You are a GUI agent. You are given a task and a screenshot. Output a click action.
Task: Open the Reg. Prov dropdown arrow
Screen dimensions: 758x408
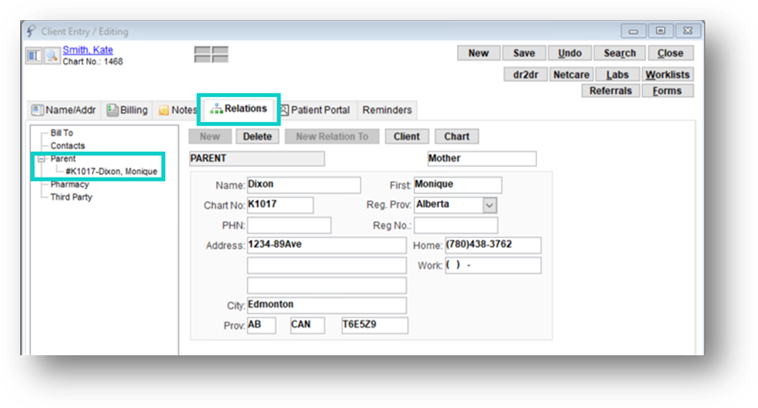click(489, 205)
